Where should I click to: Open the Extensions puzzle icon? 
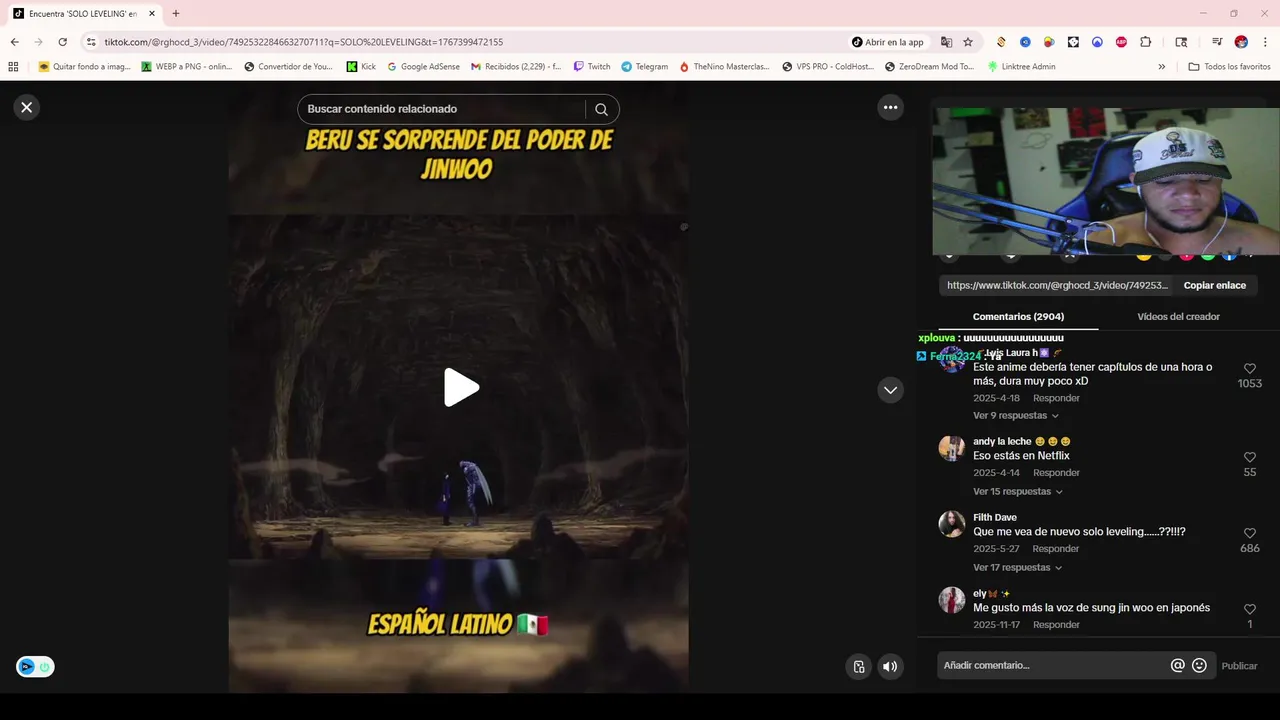tap(1146, 42)
